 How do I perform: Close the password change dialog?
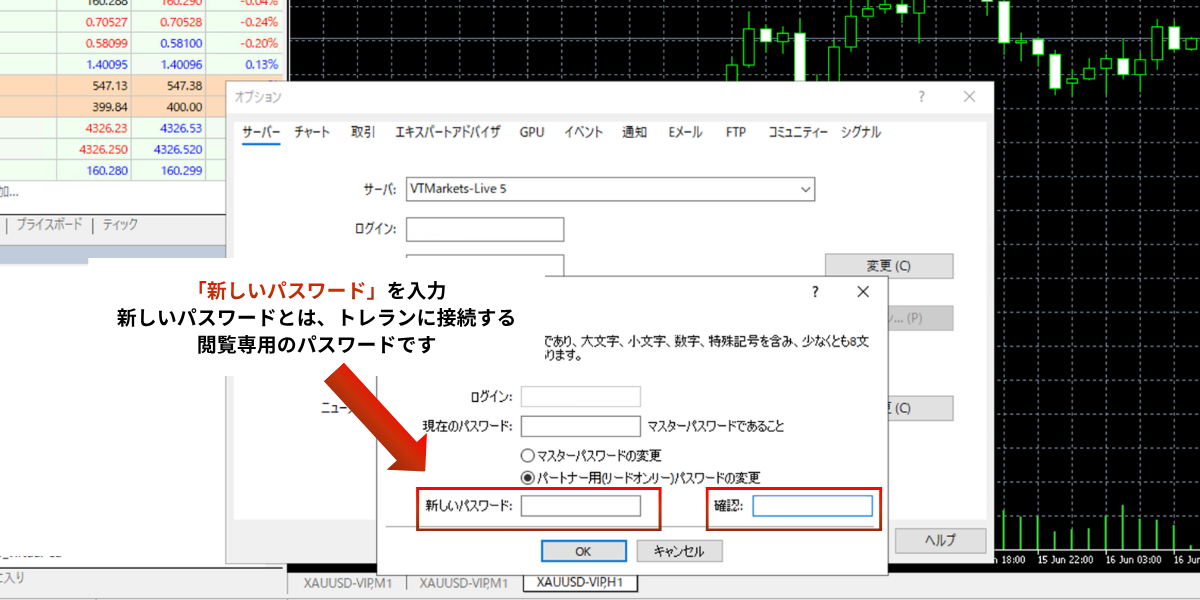[x=864, y=292]
